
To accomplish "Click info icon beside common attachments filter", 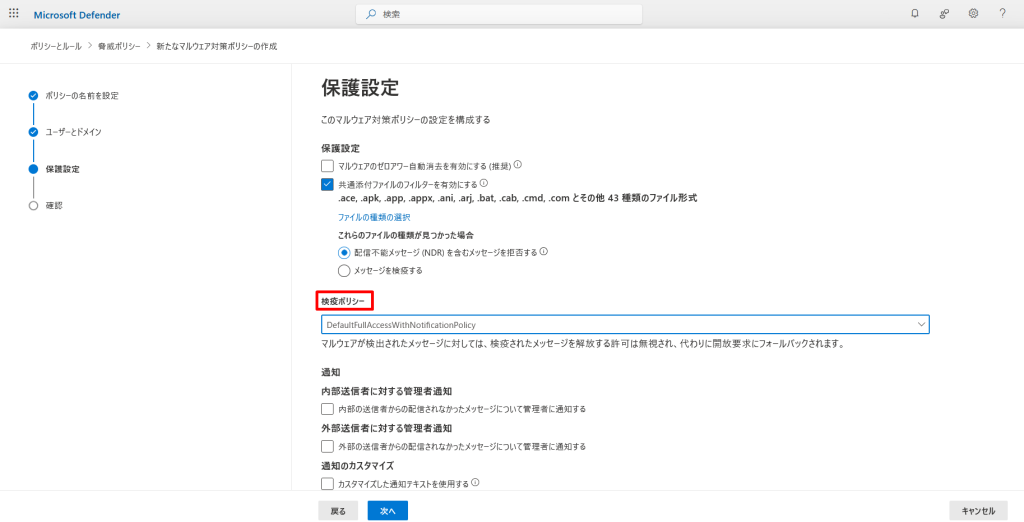I will point(483,184).
